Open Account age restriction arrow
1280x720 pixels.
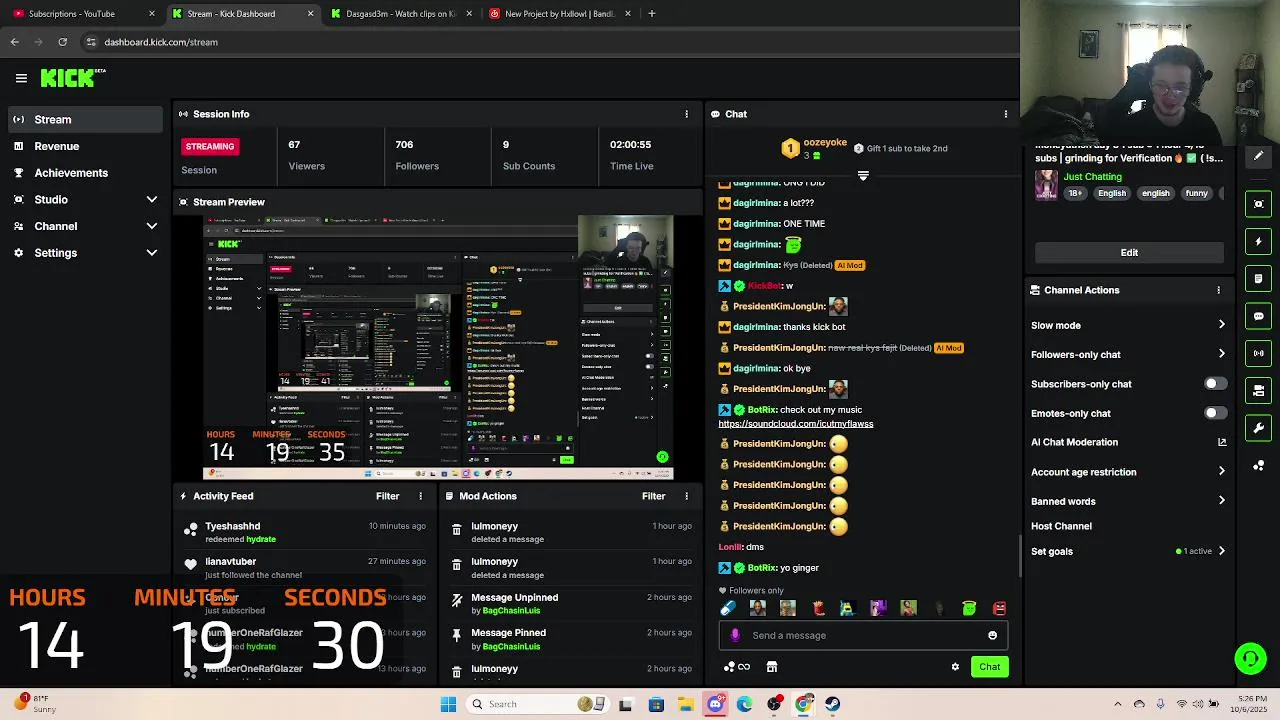(x=1221, y=472)
